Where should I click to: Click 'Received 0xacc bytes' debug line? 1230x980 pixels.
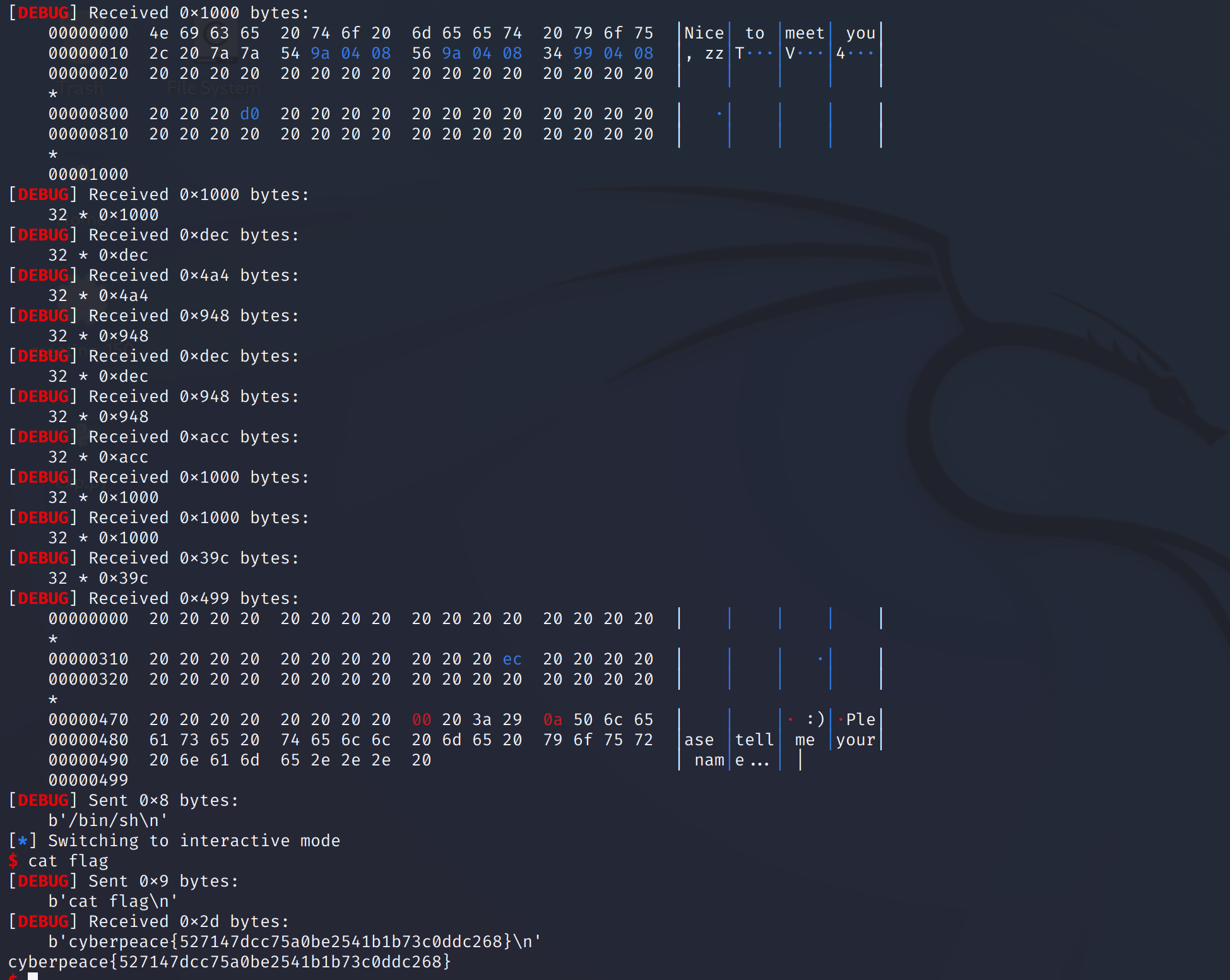click(194, 437)
